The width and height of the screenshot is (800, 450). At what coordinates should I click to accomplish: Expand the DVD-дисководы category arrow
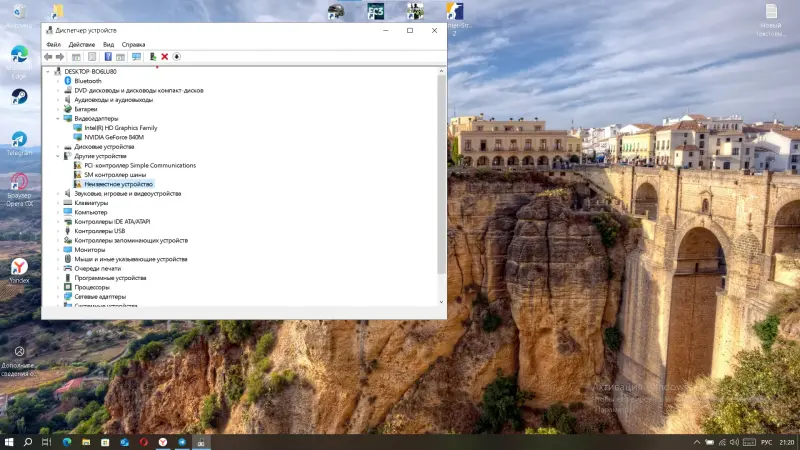point(58,90)
